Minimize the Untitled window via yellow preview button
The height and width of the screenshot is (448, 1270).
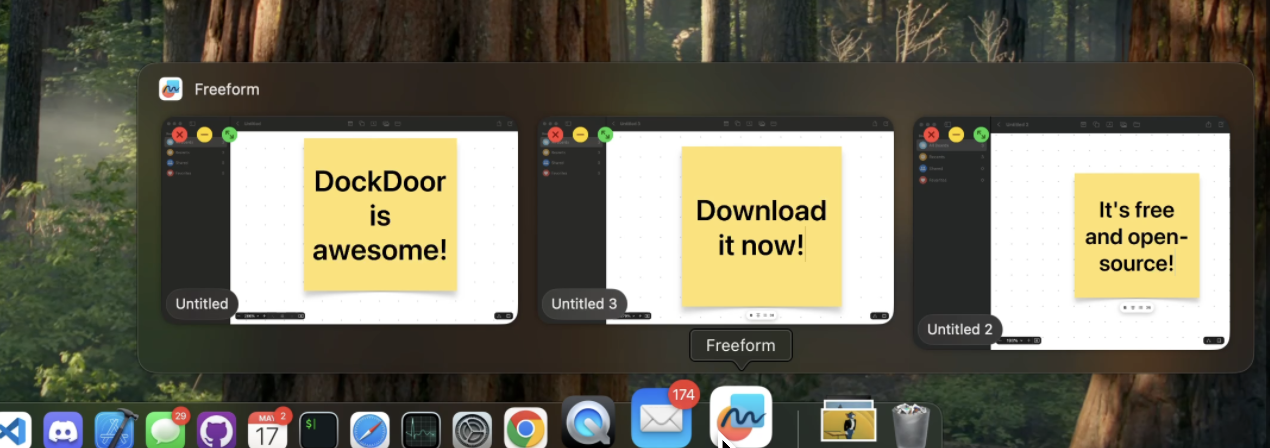point(204,134)
